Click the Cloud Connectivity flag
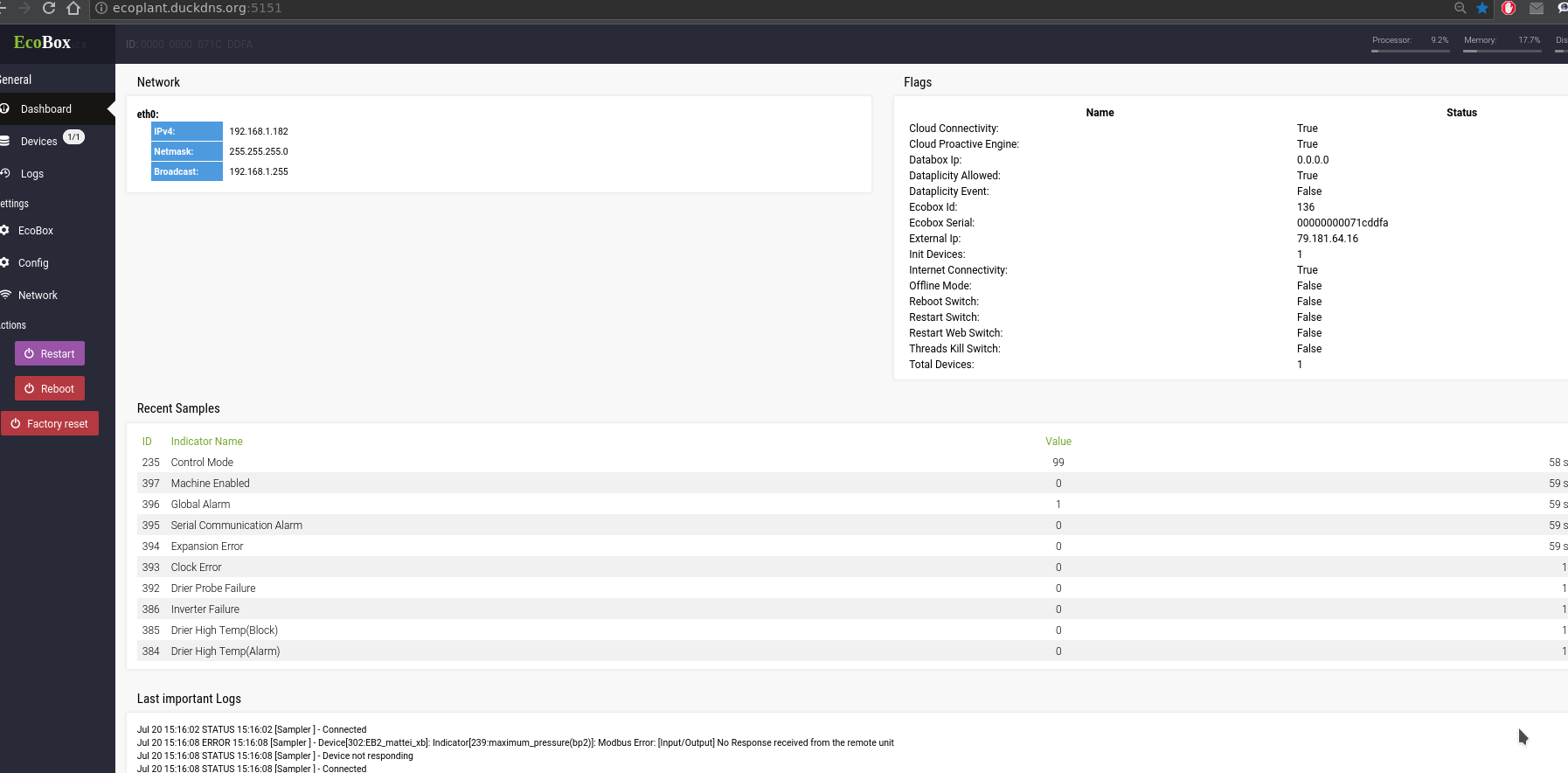The width and height of the screenshot is (1568, 773). click(954, 129)
